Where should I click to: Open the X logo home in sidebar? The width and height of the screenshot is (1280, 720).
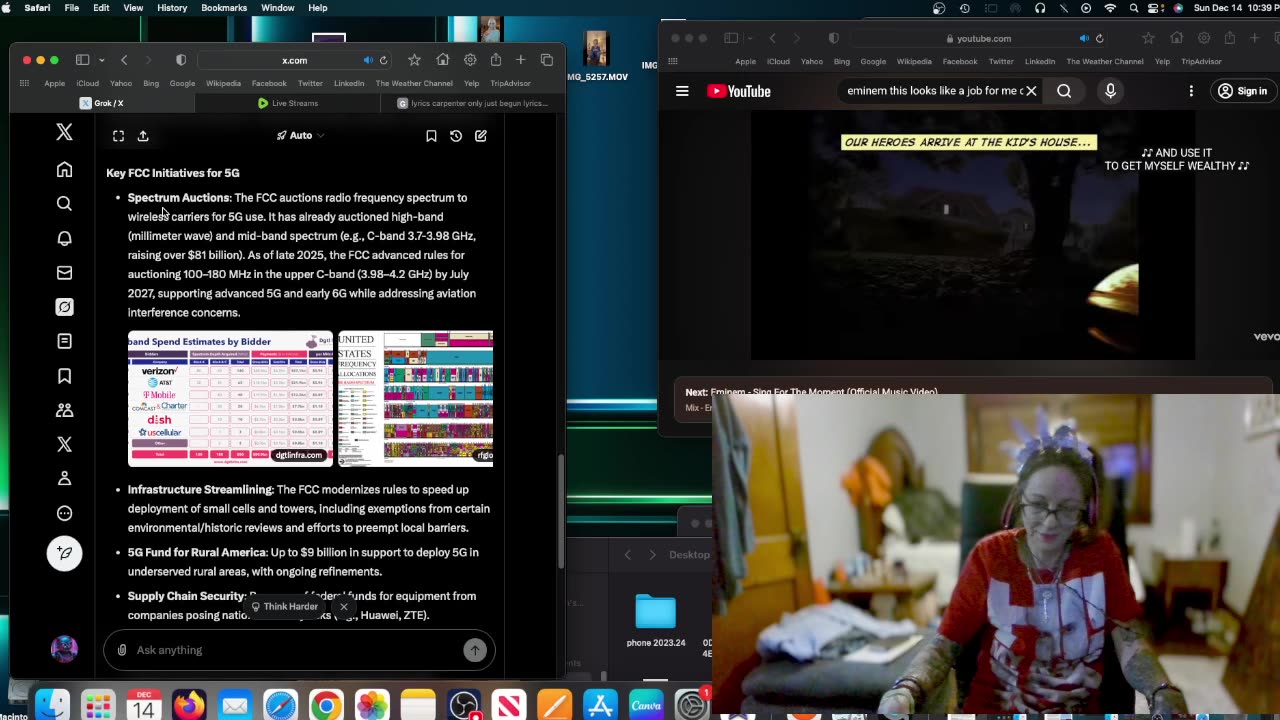click(x=64, y=132)
